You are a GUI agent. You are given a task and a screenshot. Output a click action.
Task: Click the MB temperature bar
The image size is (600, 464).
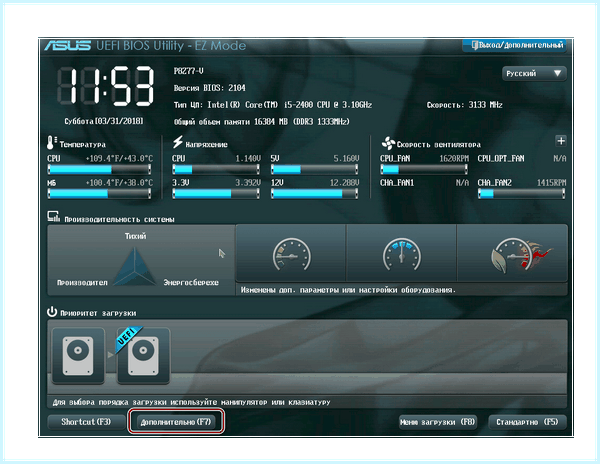coord(99,194)
